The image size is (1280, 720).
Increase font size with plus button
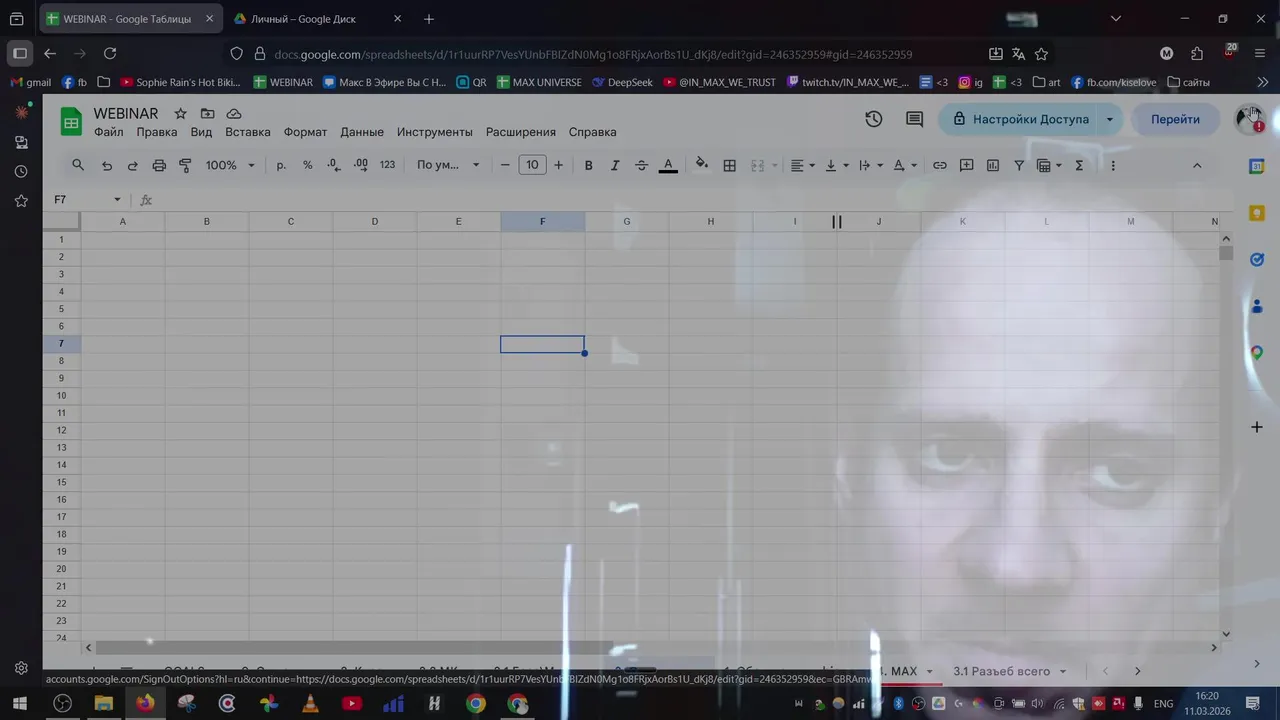tap(558, 165)
